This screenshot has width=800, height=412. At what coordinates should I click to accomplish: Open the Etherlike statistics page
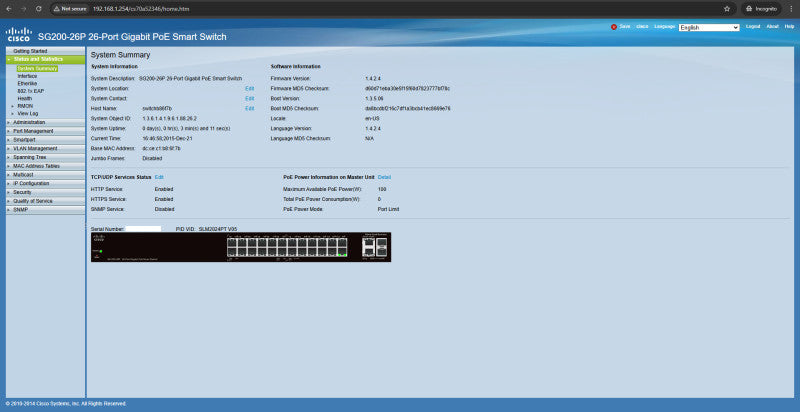coord(28,83)
